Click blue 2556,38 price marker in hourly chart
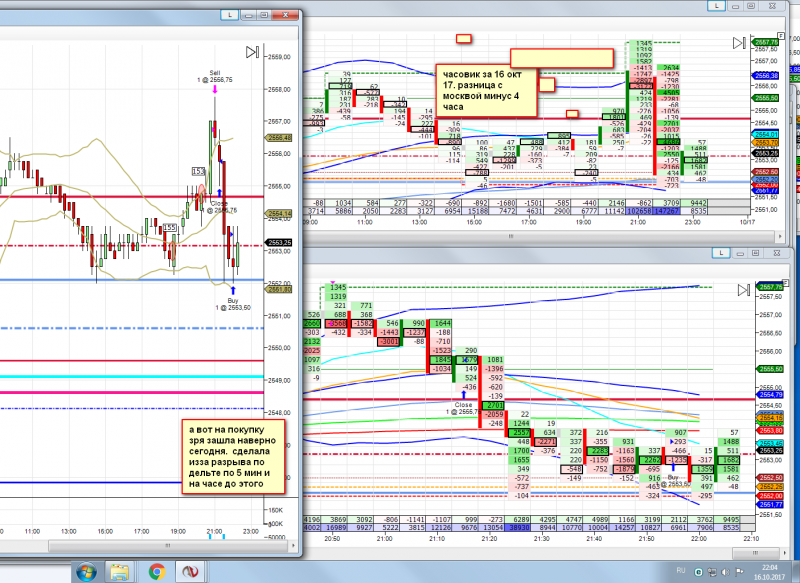This screenshot has height=583, width=800. pos(765,75)
